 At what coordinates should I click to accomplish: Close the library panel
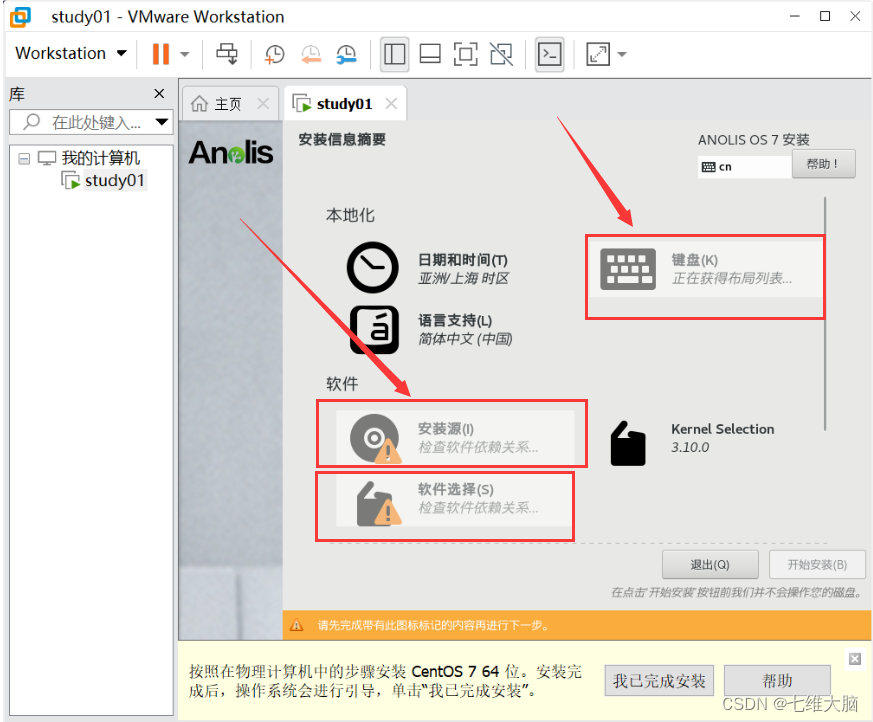[159, 94]
